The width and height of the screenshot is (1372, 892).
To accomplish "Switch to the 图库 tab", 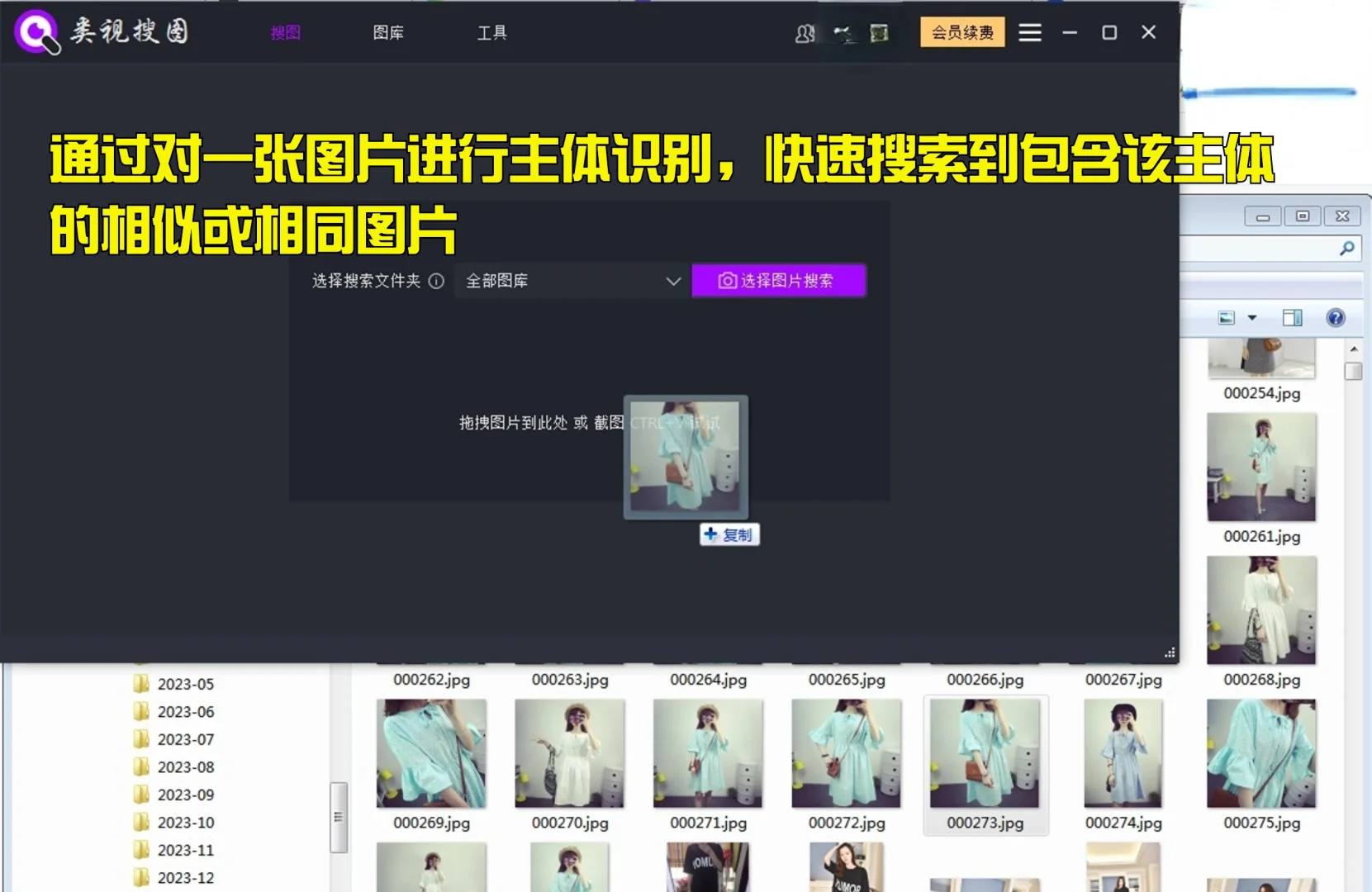I will tap(388, 33).
